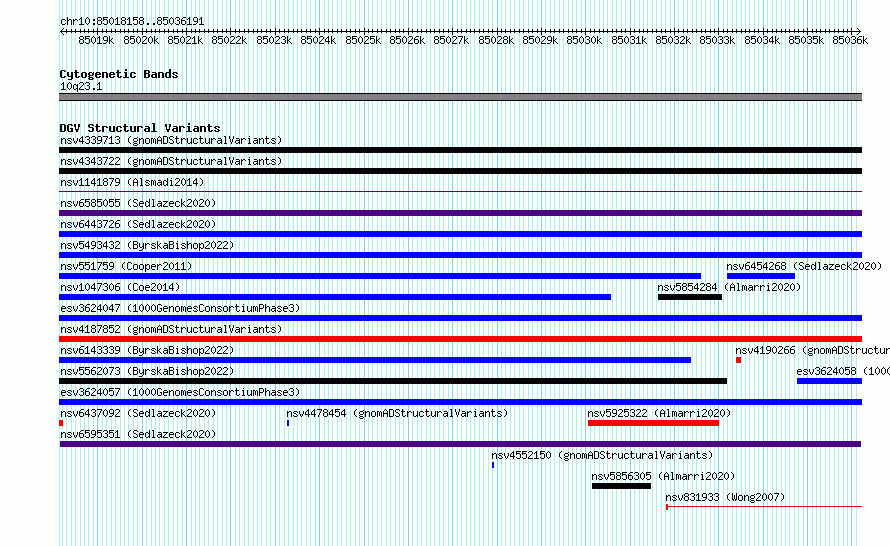Click the 85036k ruler tick label
This screenshot has height=546, width=890.
pos(850,40)
